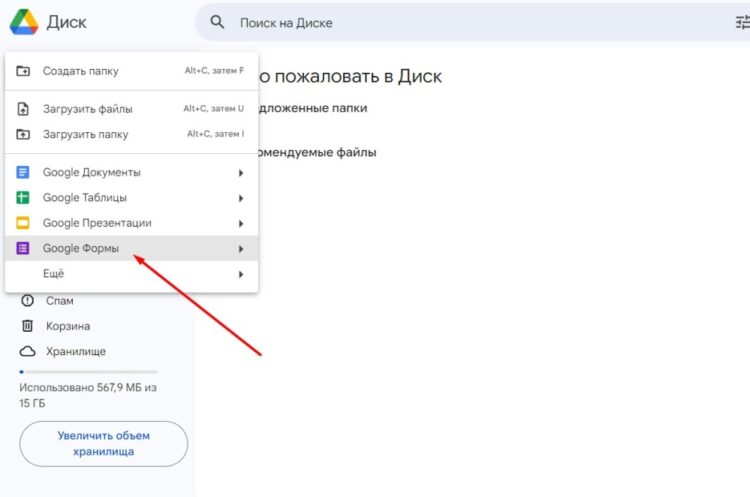750x497 pixels.
Task: Click the 'Alt+C, затем I' shortcut text
Action: (x=216, y=134)
